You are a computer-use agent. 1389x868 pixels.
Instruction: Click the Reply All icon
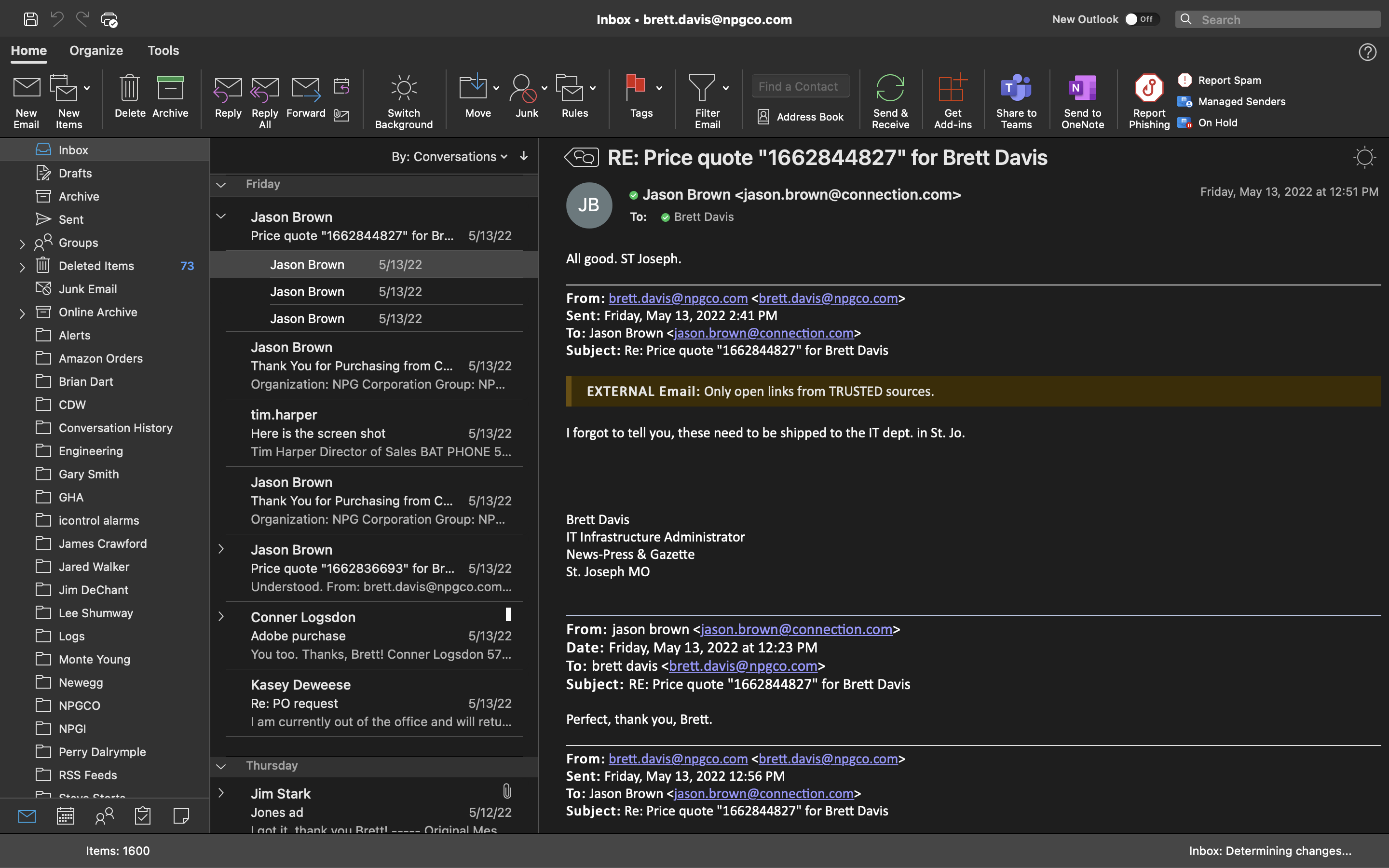tap(265, 89)
